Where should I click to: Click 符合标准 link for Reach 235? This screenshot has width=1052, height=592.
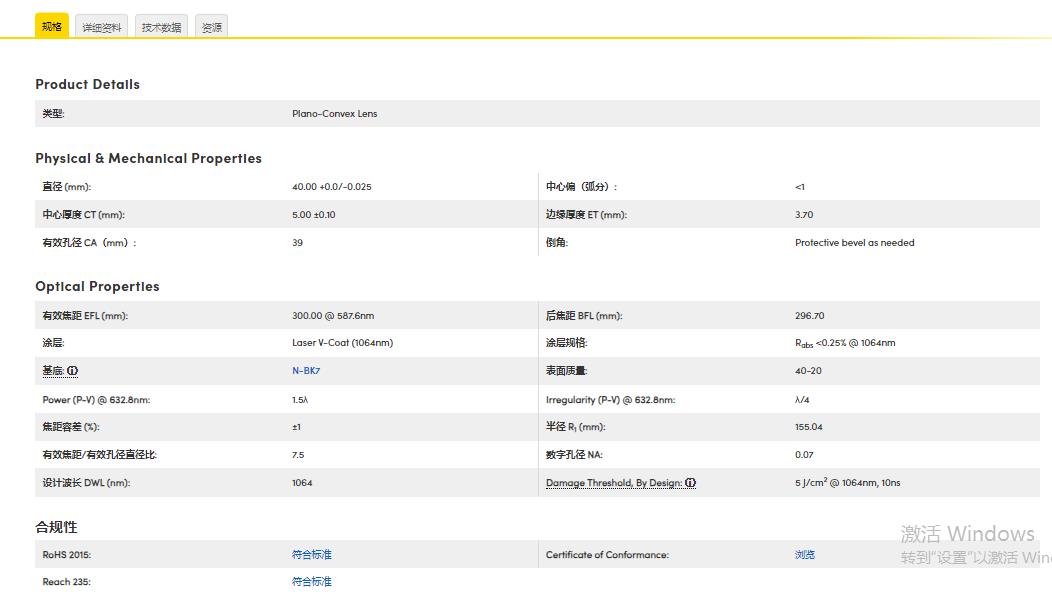pos(312,581)
